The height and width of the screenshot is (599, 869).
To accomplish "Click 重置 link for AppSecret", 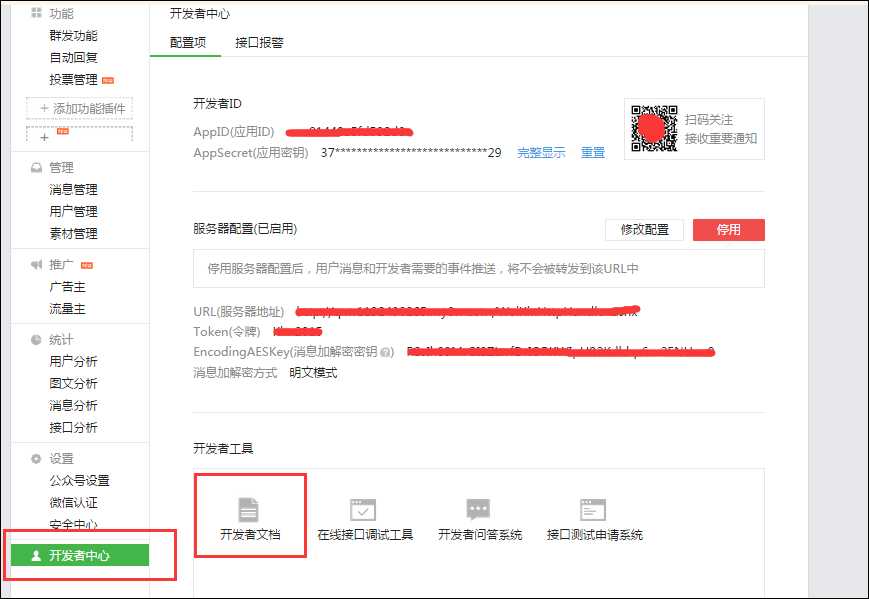I will click(592, 152).
